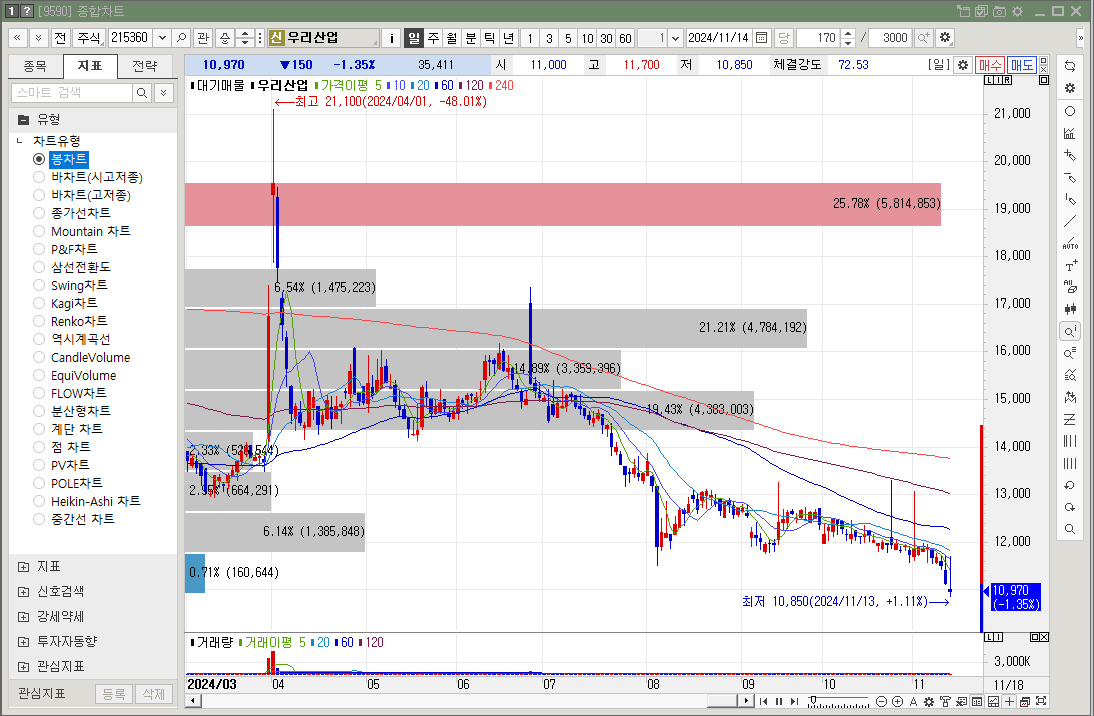Image resolution: width=1094 pixels, height=716 pixels.
Task: Click the redo arrow in right toolbar
Action: [1070, 507]
